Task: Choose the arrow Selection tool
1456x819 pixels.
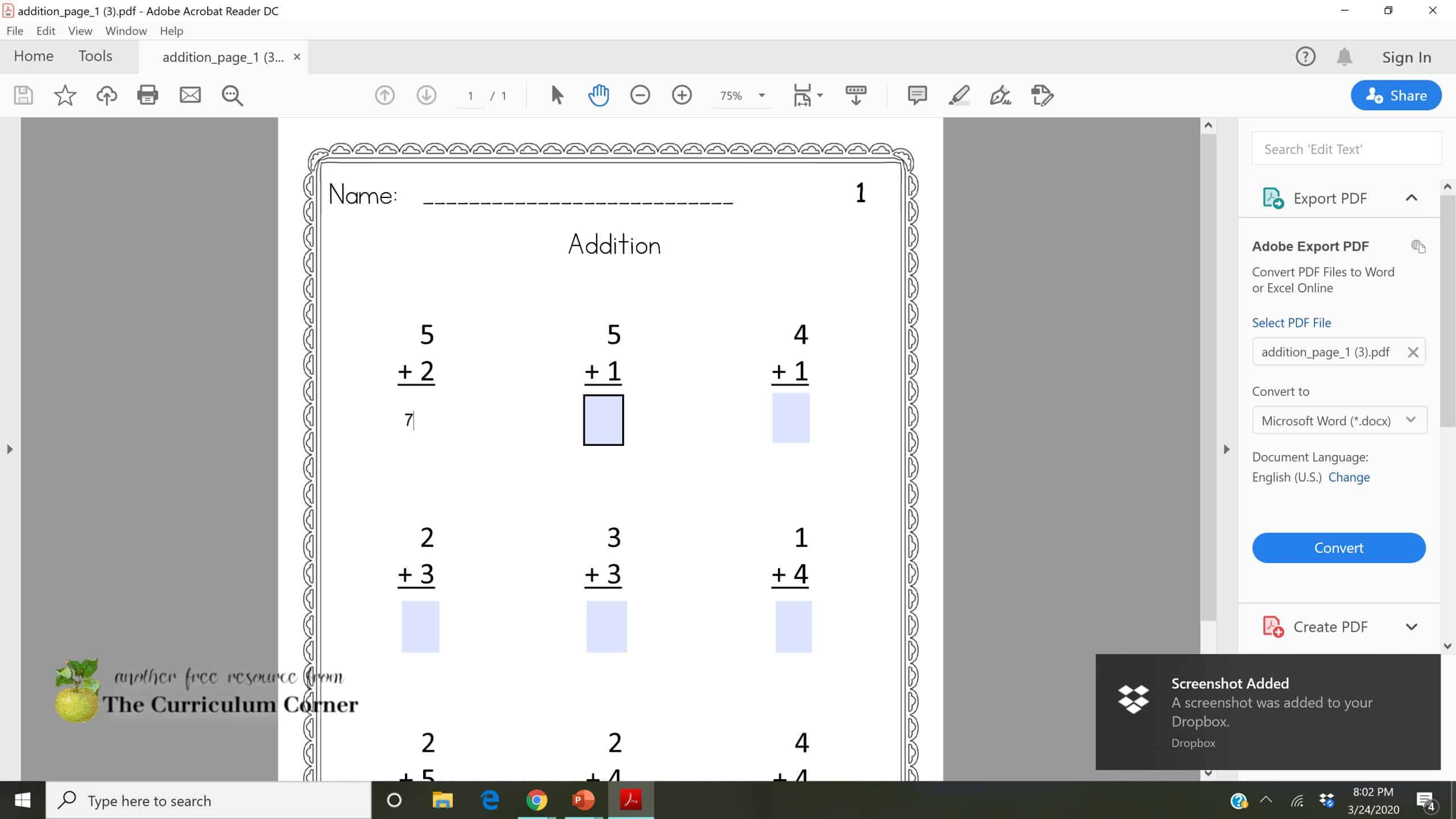Action: 557,95
